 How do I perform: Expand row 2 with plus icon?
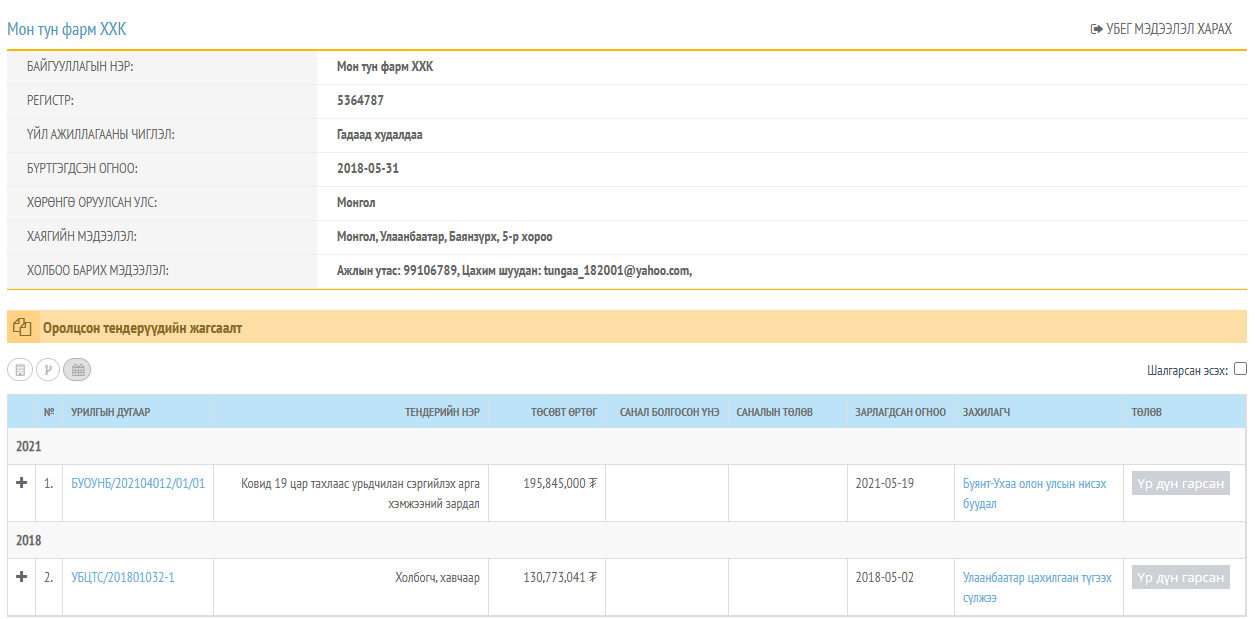(22, 577)
